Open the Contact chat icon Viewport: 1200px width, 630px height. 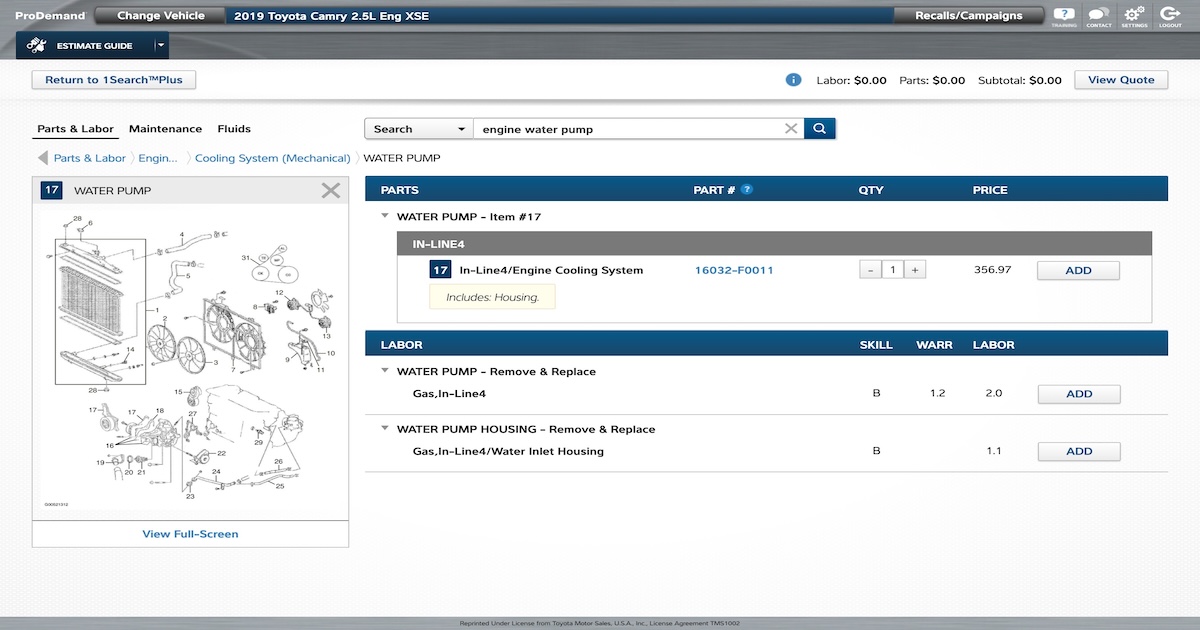(1098, 16)
